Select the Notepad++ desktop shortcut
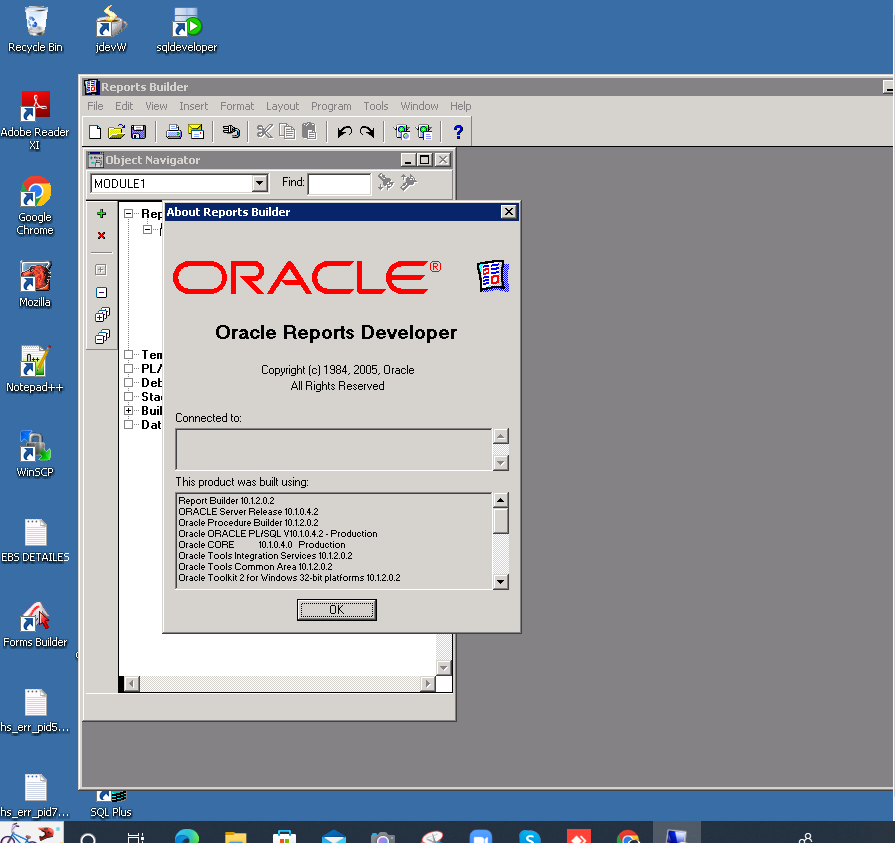This screenshot has height=843, width=895. pos(35,369)
